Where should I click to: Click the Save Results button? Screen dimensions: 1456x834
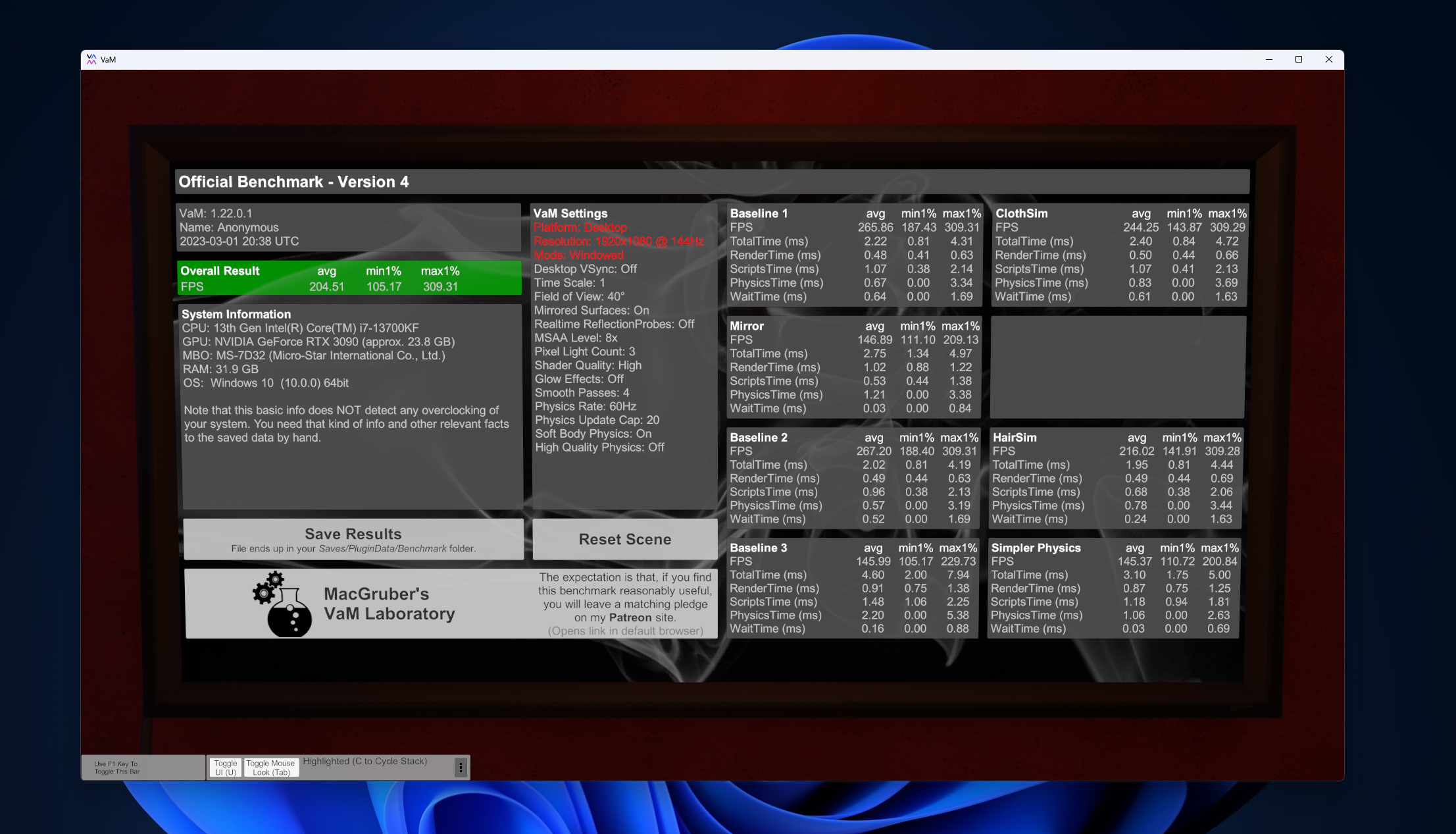(x=353, y=539)
